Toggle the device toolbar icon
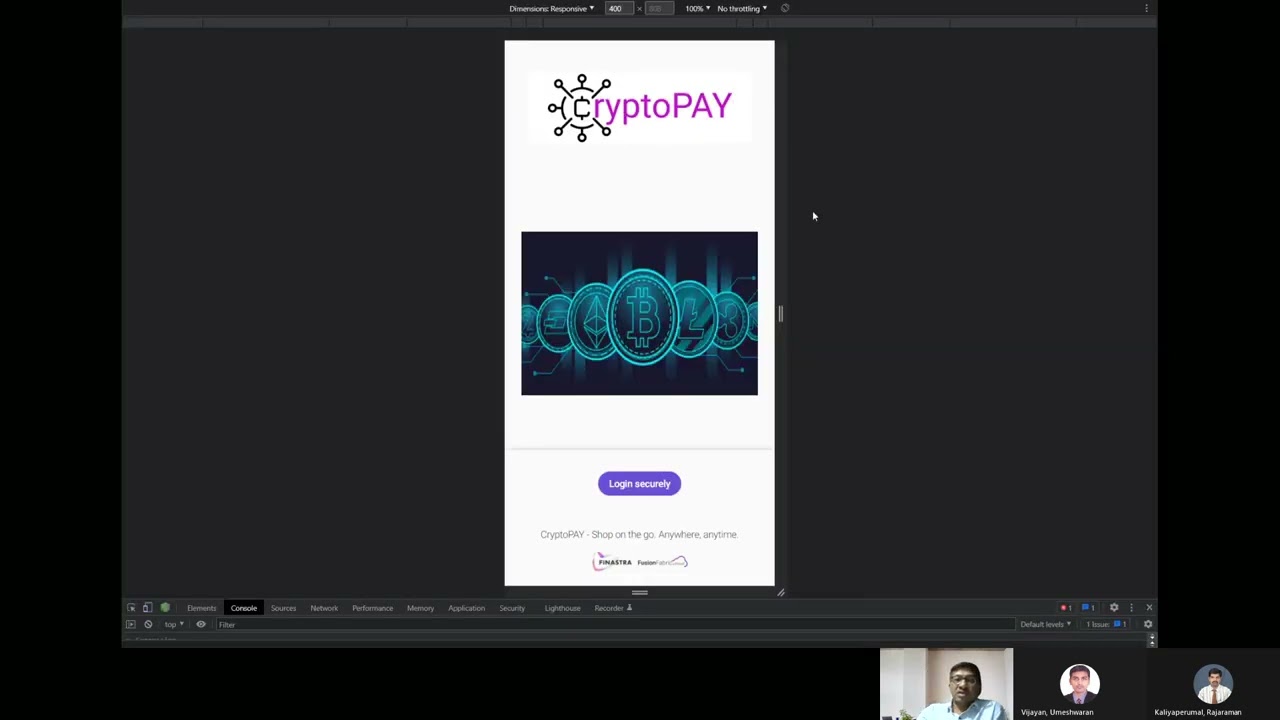The width and height of the screenshot is (1280, 720). tap(147, 608)
